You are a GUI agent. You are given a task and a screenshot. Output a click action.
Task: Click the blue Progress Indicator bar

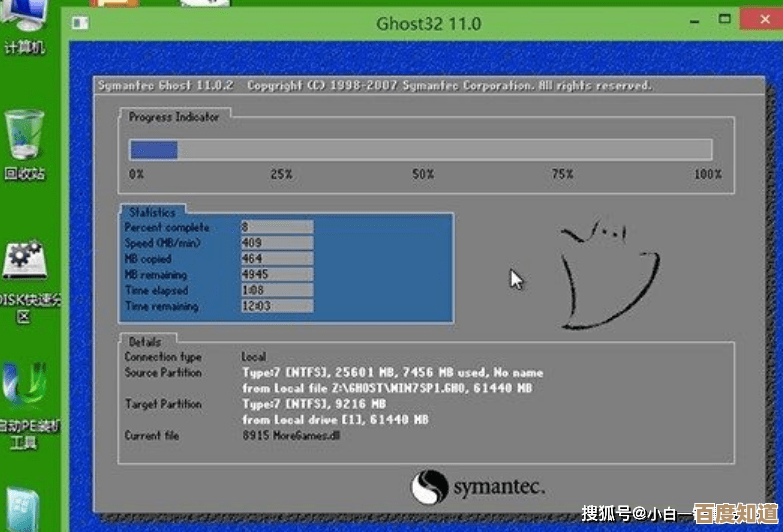[154, 150]
